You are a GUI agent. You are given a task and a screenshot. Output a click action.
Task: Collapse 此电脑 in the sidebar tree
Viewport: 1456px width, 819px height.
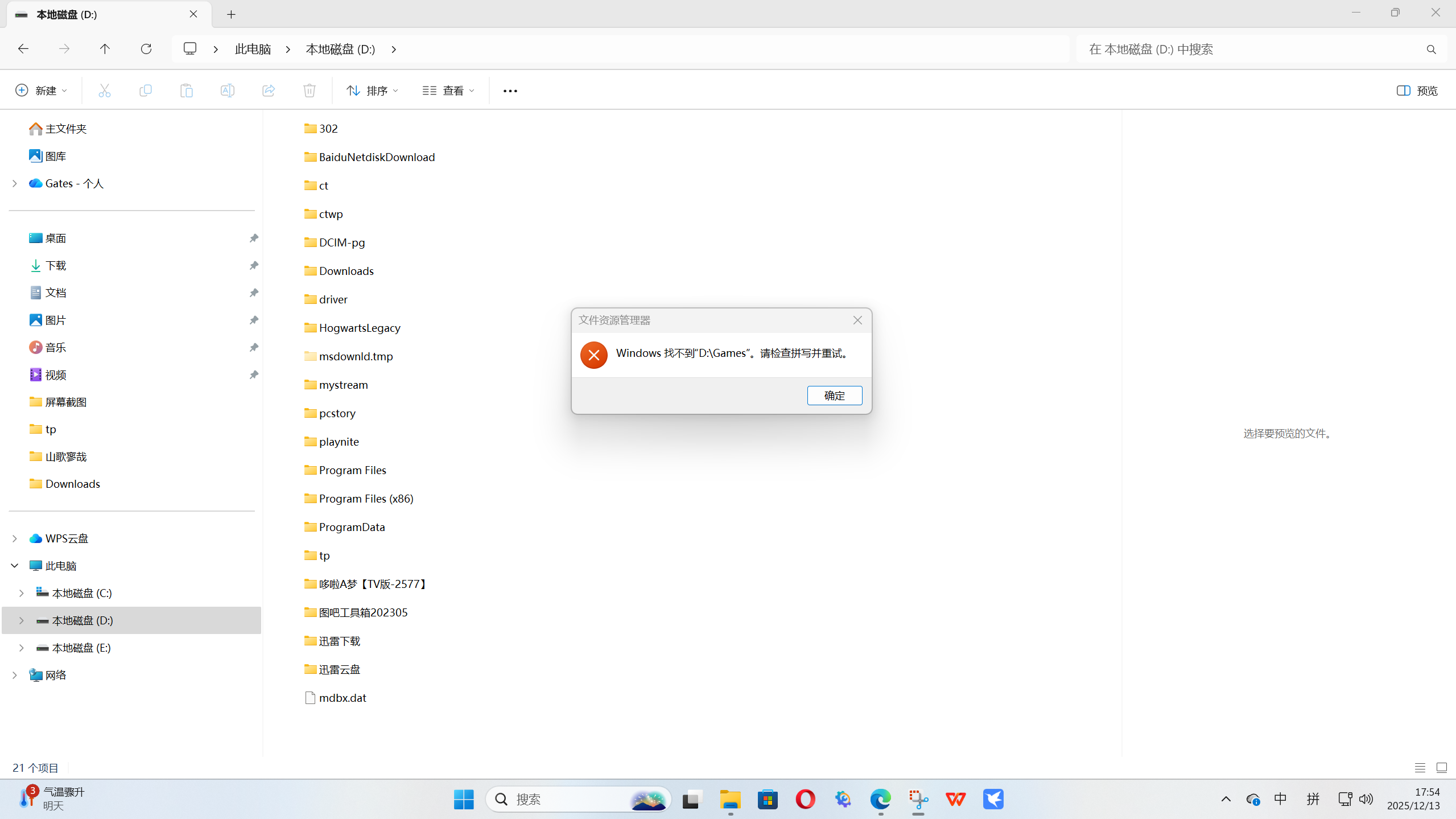pos(14,565)
